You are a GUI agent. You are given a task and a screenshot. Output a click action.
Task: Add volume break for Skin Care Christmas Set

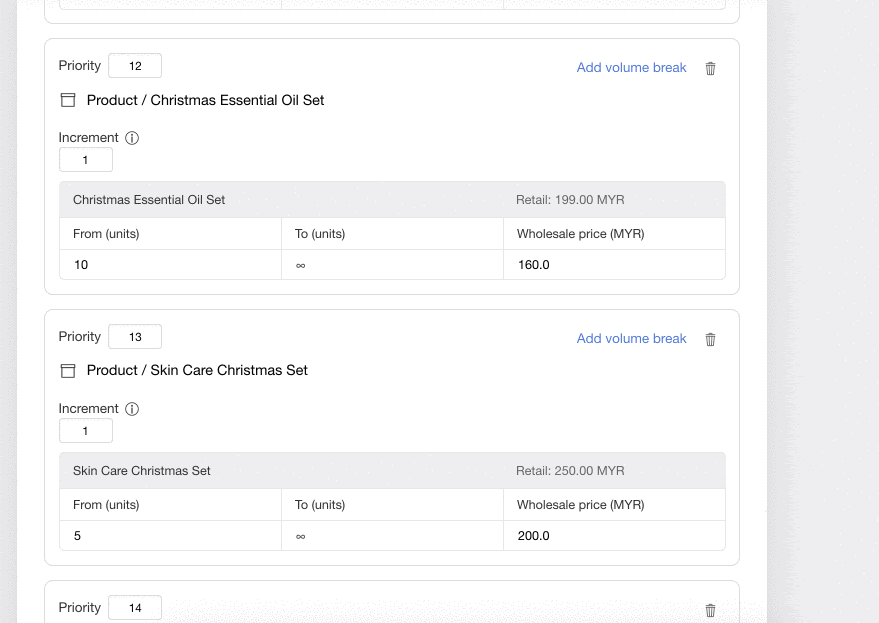click(631, 338)
